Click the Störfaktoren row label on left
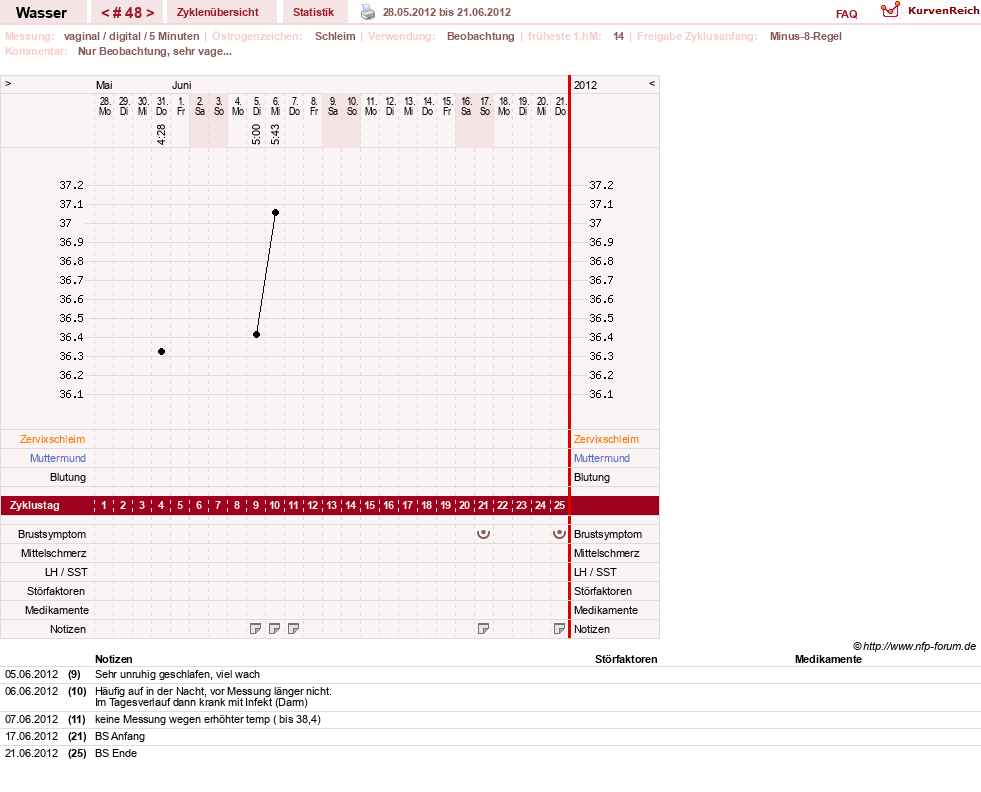The height and width of the screenshot is (792, 981). (56, 591)
